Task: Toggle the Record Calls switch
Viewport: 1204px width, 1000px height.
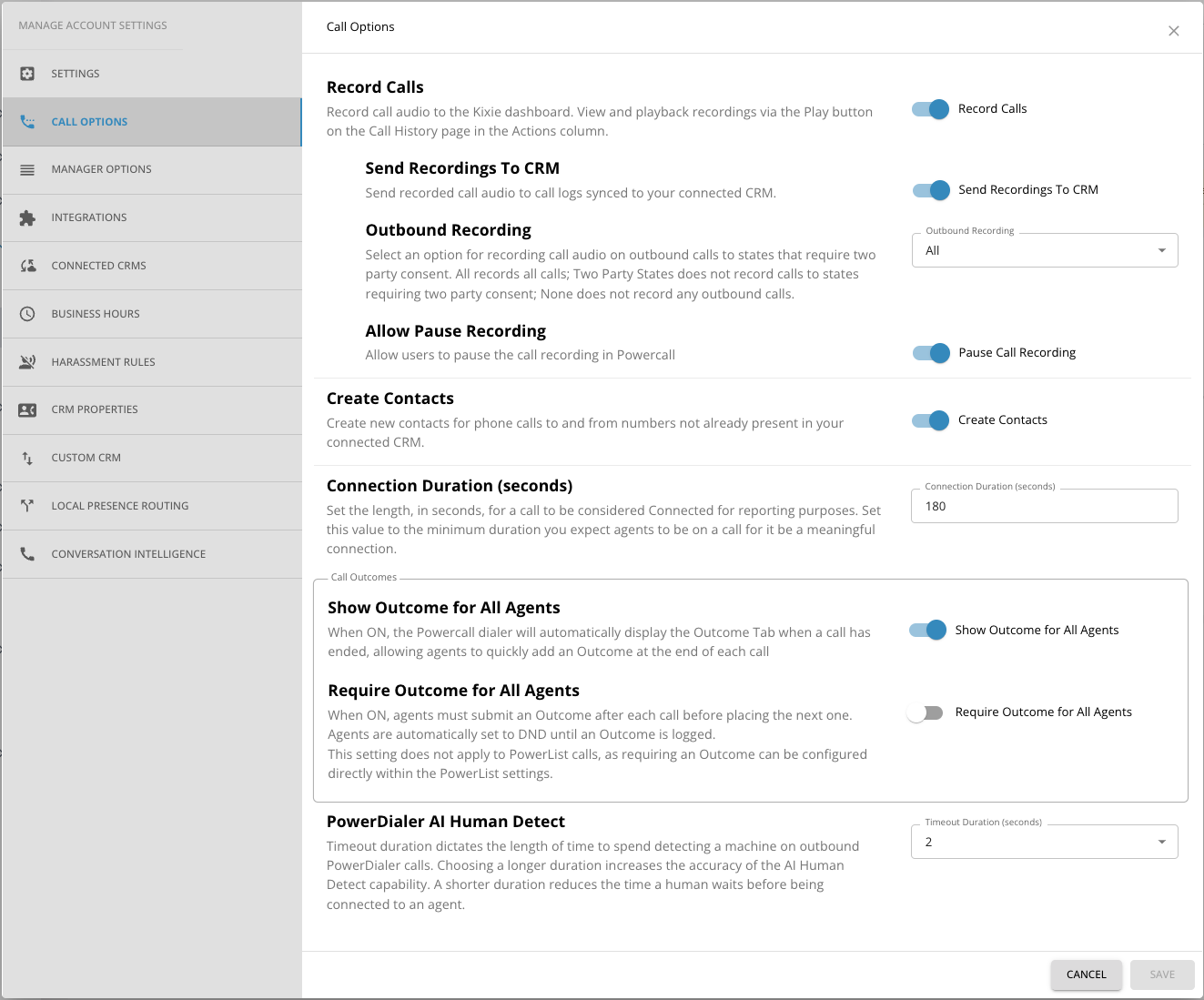Action: point(930,109)
